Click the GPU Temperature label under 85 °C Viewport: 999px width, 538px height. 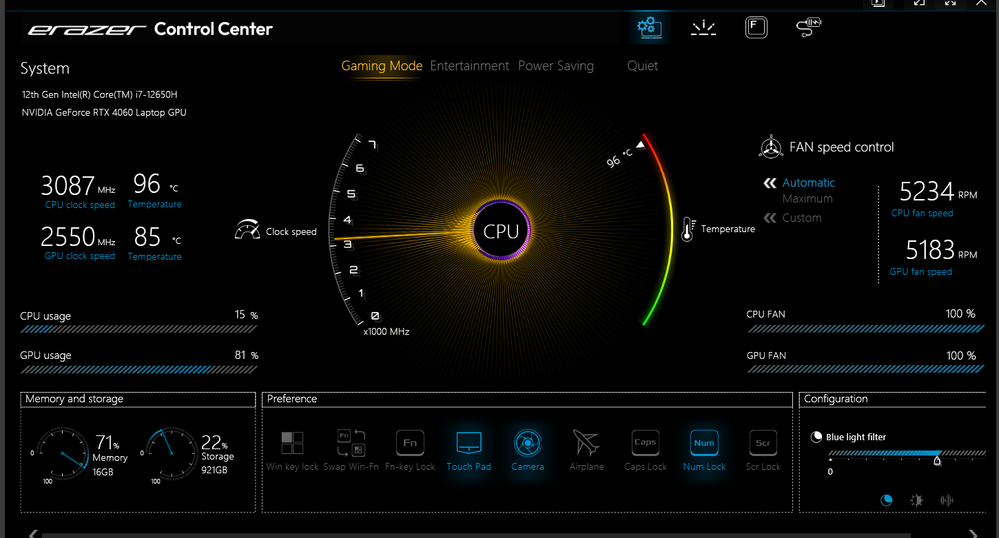154,257
